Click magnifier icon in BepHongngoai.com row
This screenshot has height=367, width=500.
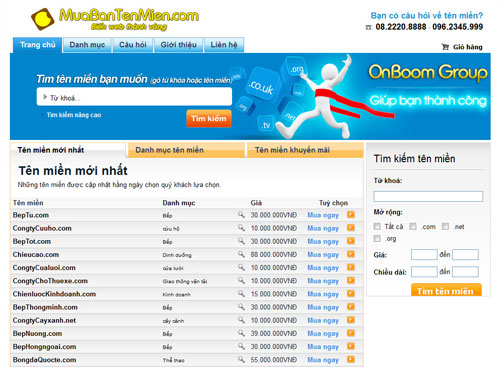pos(241,346)
